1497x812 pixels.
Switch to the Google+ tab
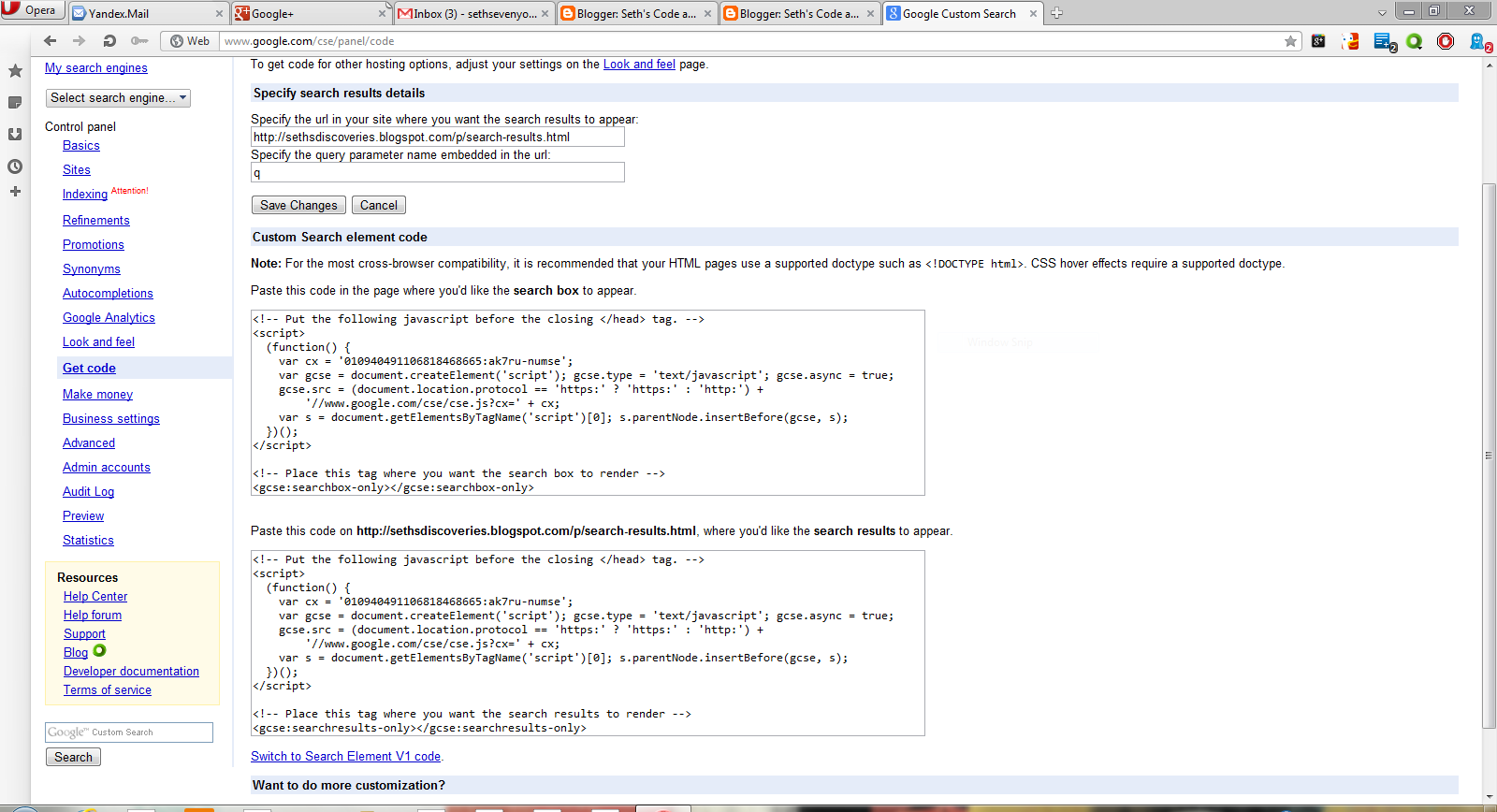311,14
